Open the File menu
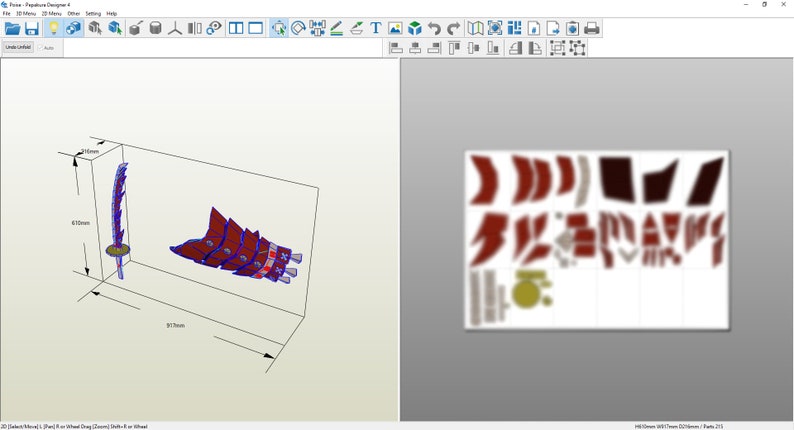Screen dimensions: 794x430 click(x=7, y=13)
